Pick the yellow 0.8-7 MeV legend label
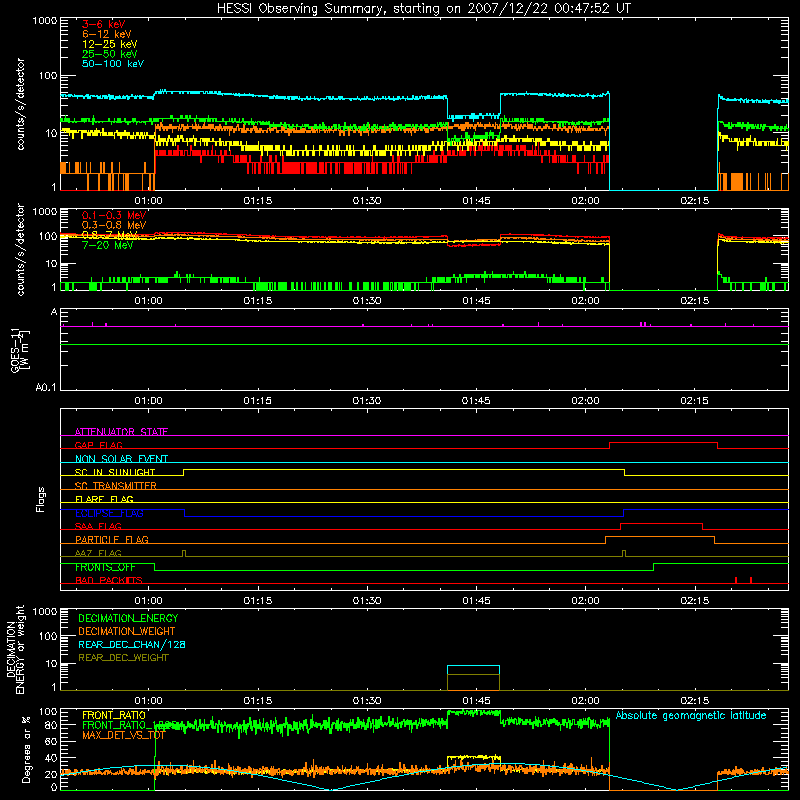800x800 pixels. click(110, 235)
